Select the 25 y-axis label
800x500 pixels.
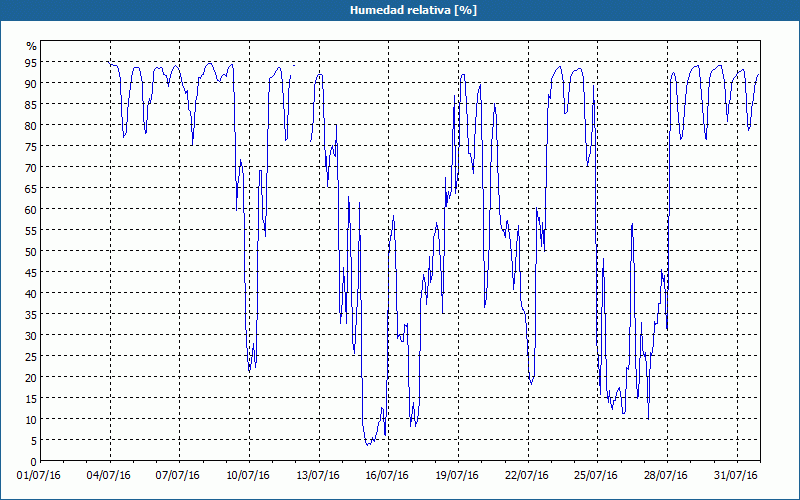(x=31, y=356)
